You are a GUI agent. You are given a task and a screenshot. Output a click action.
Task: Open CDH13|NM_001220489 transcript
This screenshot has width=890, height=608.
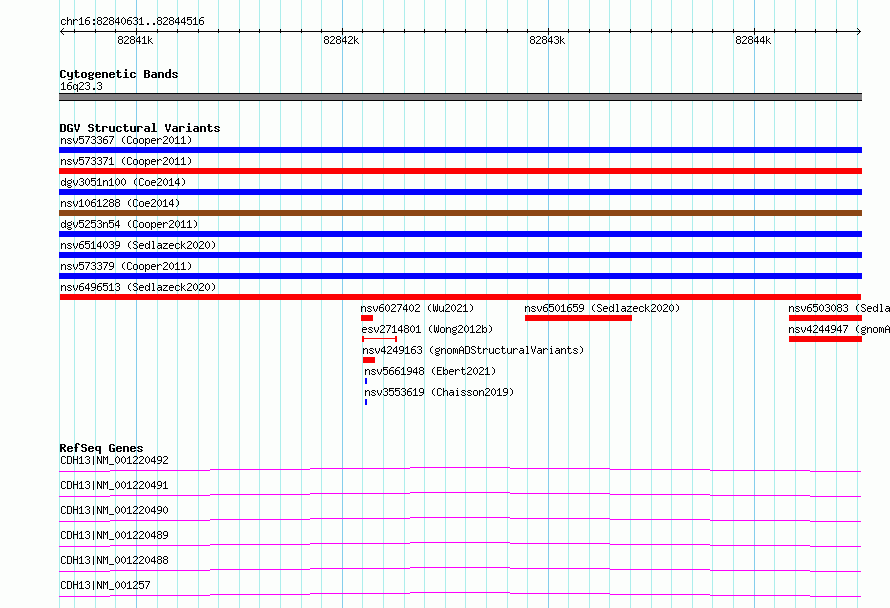pyautogui.click(x=114, y=535)
